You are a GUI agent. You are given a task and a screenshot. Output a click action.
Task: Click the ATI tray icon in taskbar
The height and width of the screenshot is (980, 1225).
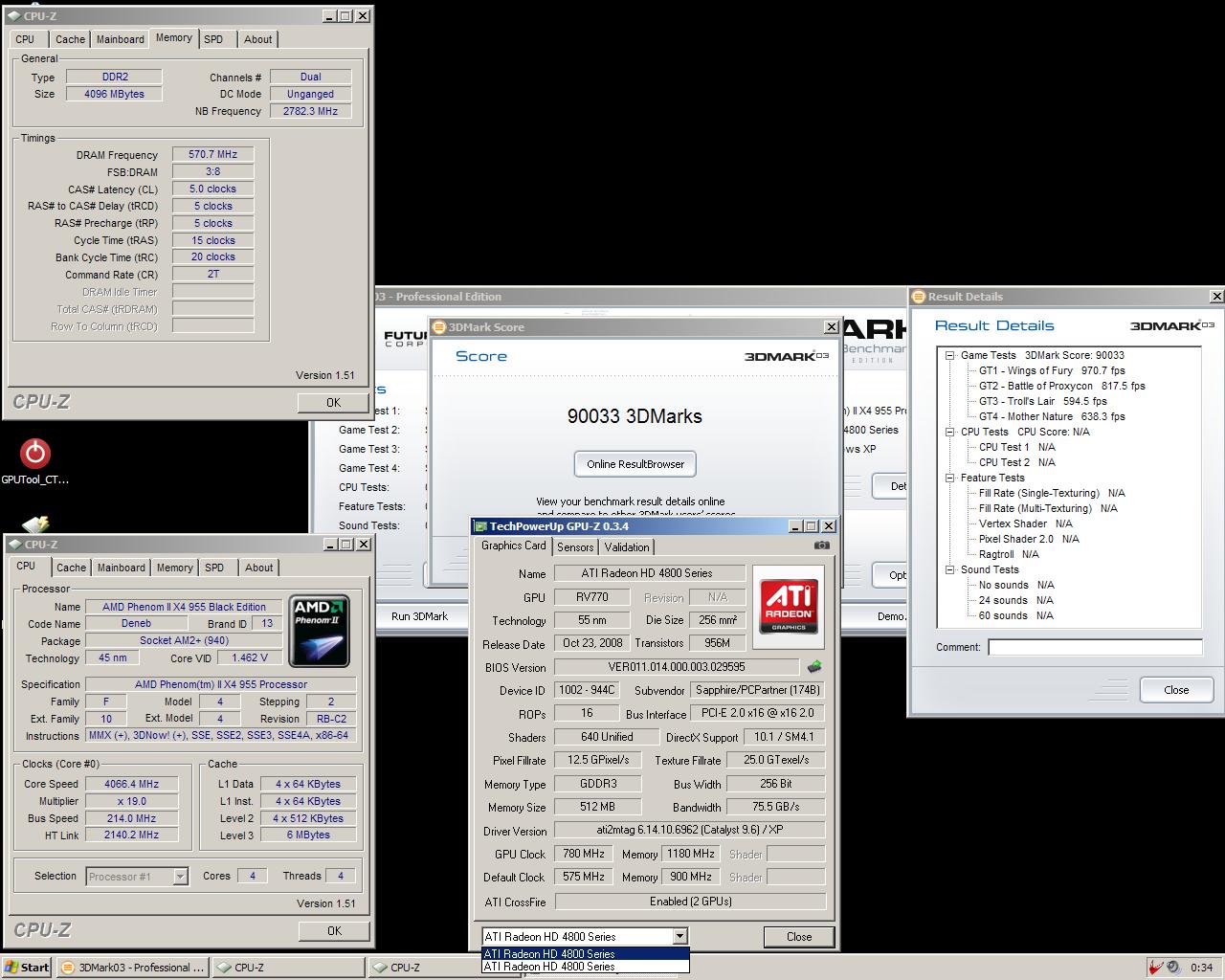[x=1157, y=968]
